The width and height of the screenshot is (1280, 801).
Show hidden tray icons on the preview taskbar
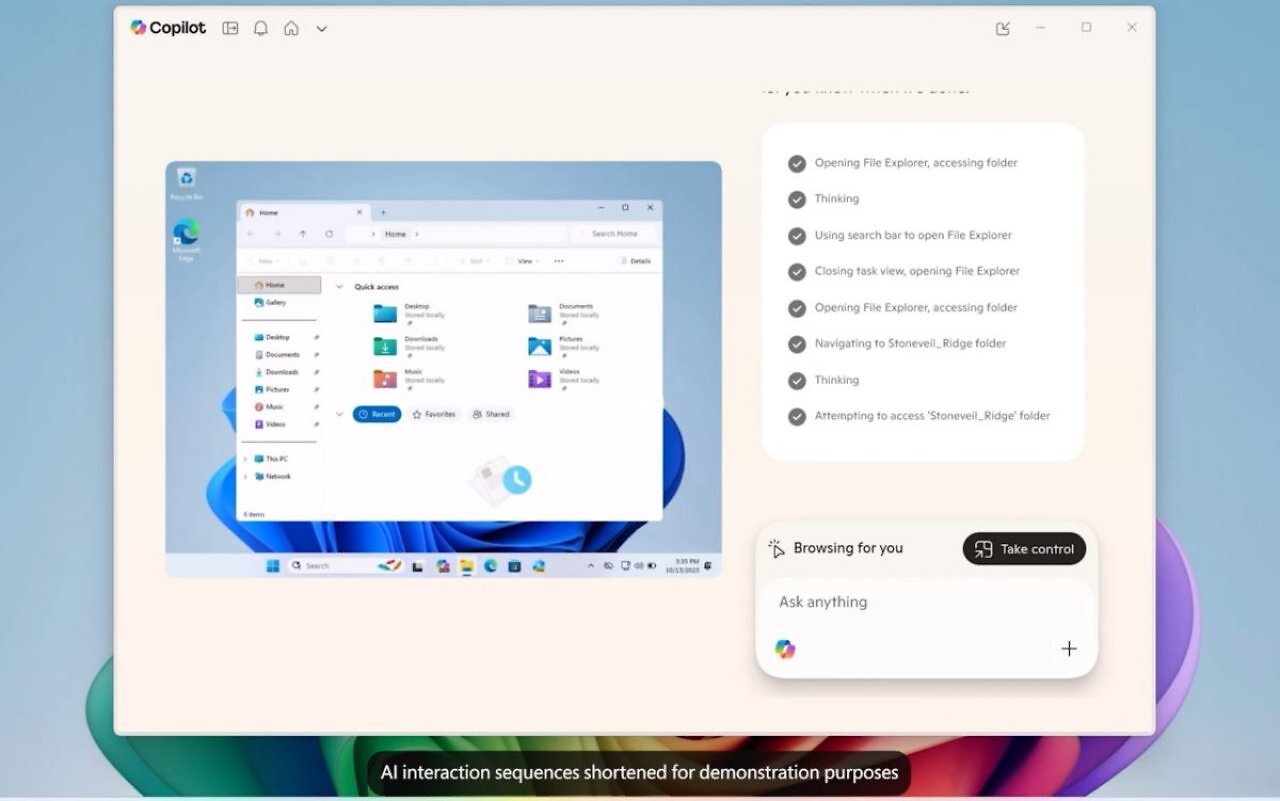(590, 566)
